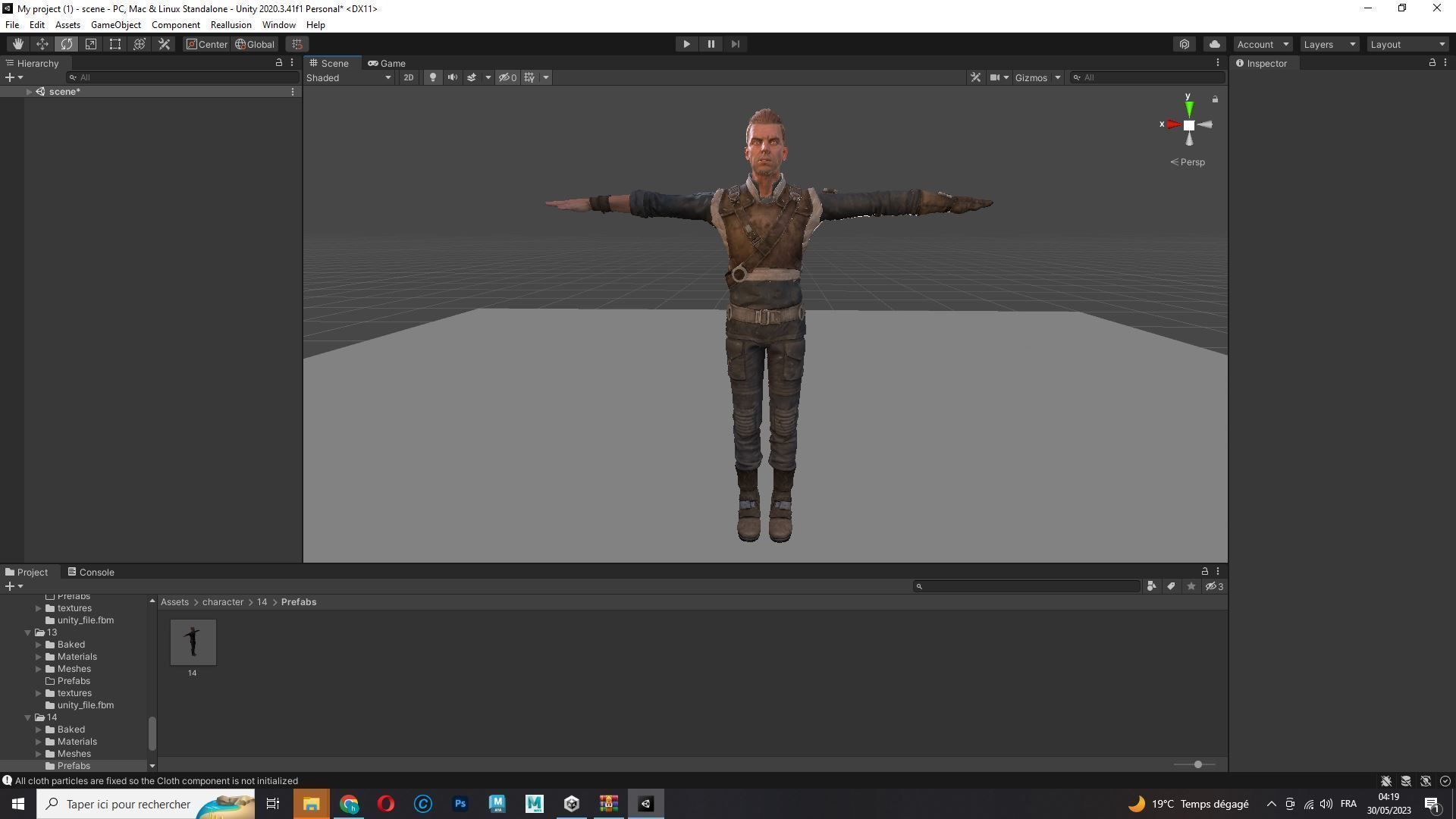The image size is (1456, 819).
Task: Open scene options kebab in Hierarchy
Action: click(293, 92)
